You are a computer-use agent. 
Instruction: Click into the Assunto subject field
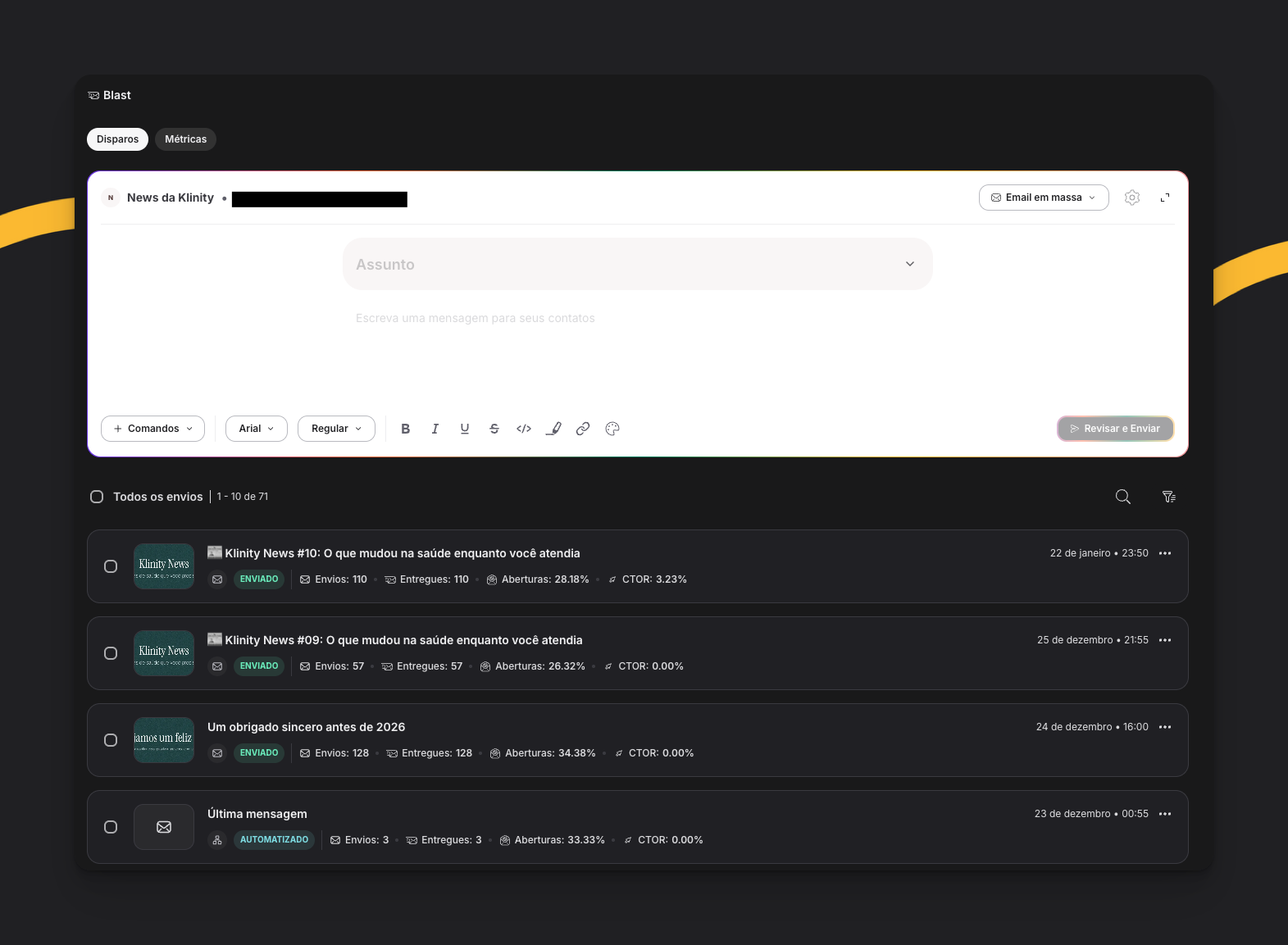pyautogui.click(x=638, y=264)
